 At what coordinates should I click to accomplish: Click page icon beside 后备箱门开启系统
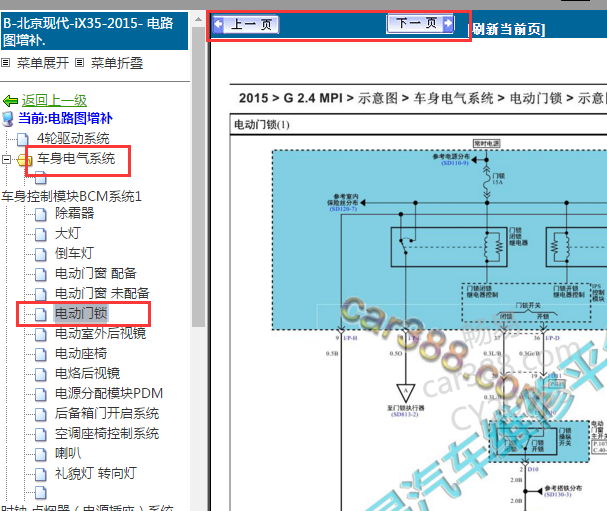coord(41,414)
